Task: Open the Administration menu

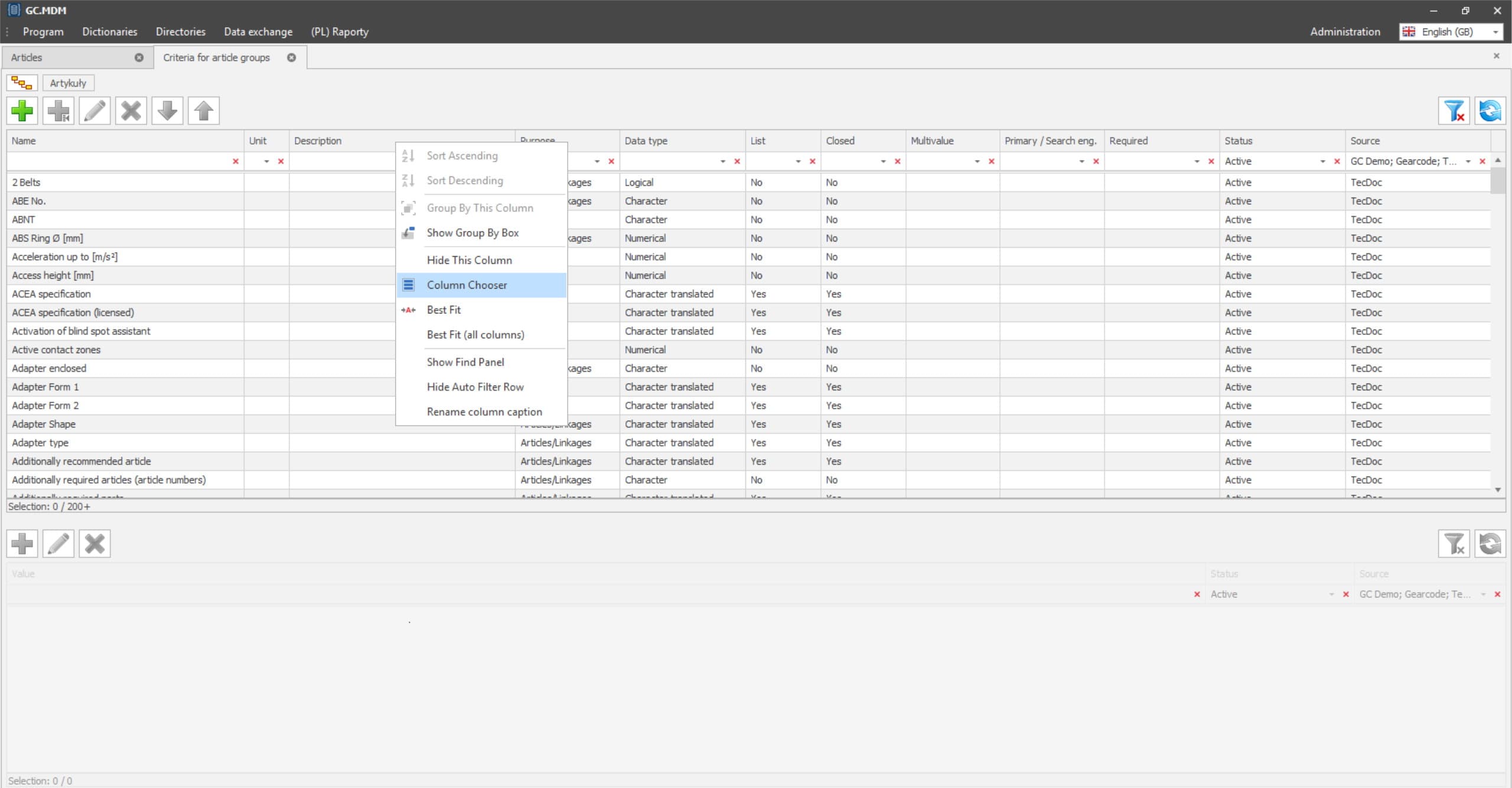Action: tap(1345, 32)
